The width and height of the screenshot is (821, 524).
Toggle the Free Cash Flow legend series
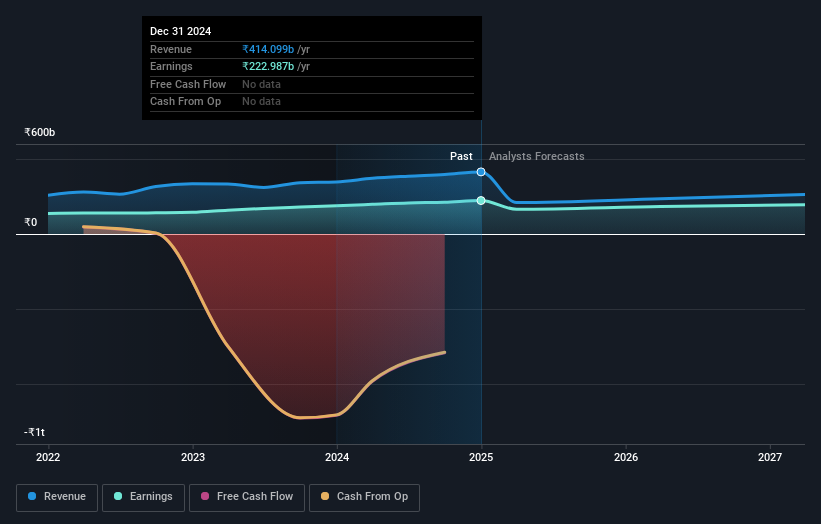point(247,497)
